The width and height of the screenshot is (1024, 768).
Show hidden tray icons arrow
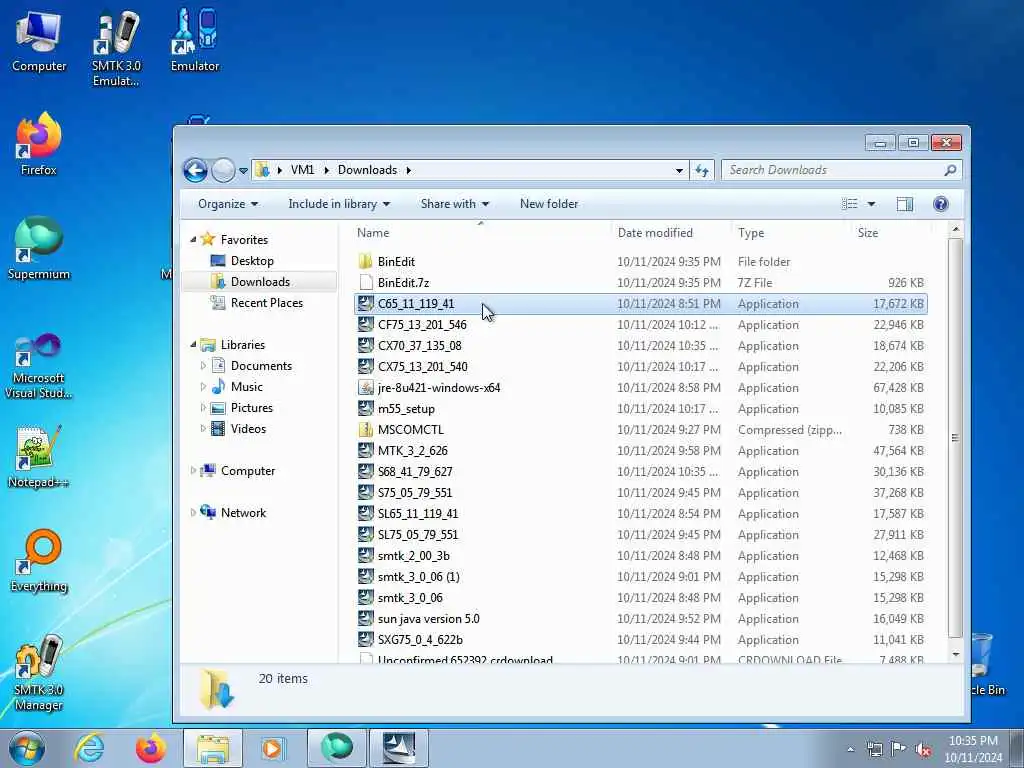(x=850, y=749)
